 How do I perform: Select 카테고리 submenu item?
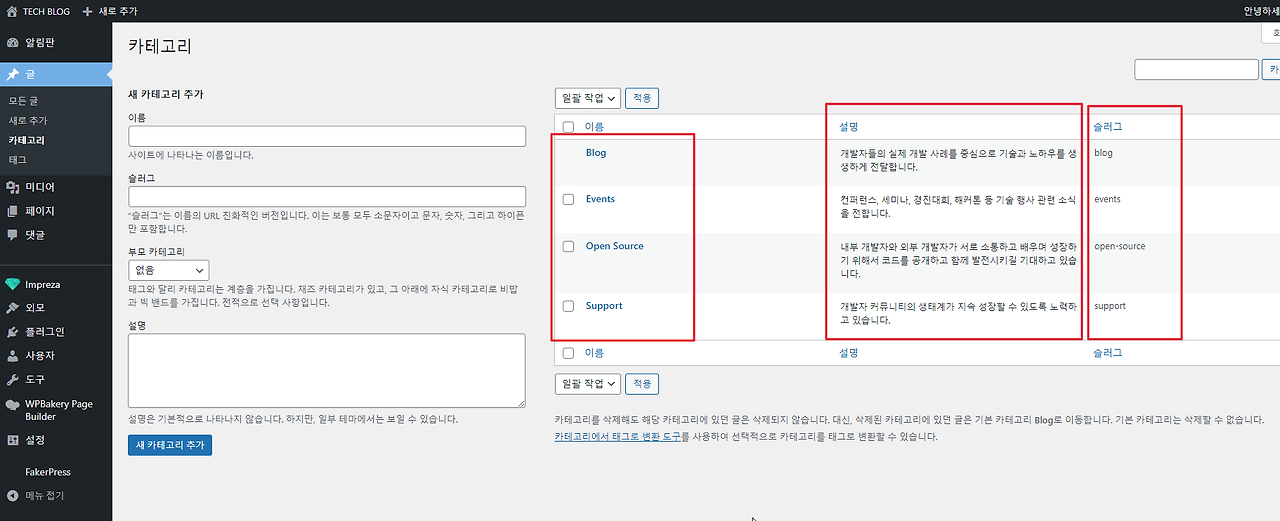tap(26, 140)
